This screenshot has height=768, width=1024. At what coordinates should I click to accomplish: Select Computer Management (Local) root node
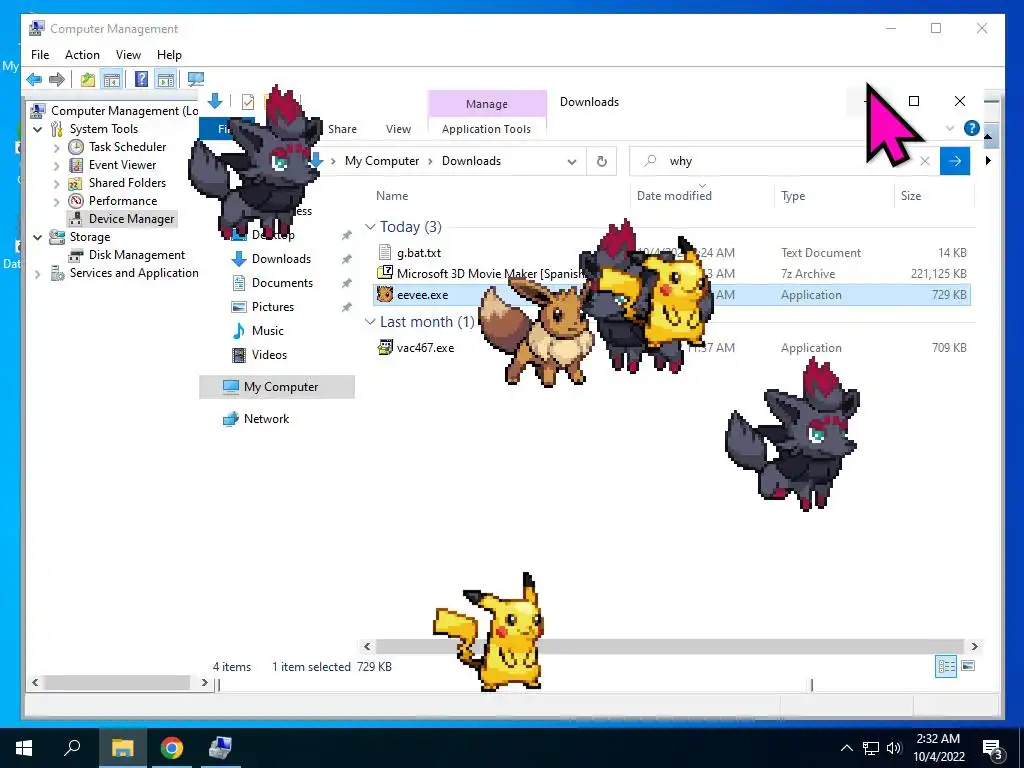click(124, 111)
